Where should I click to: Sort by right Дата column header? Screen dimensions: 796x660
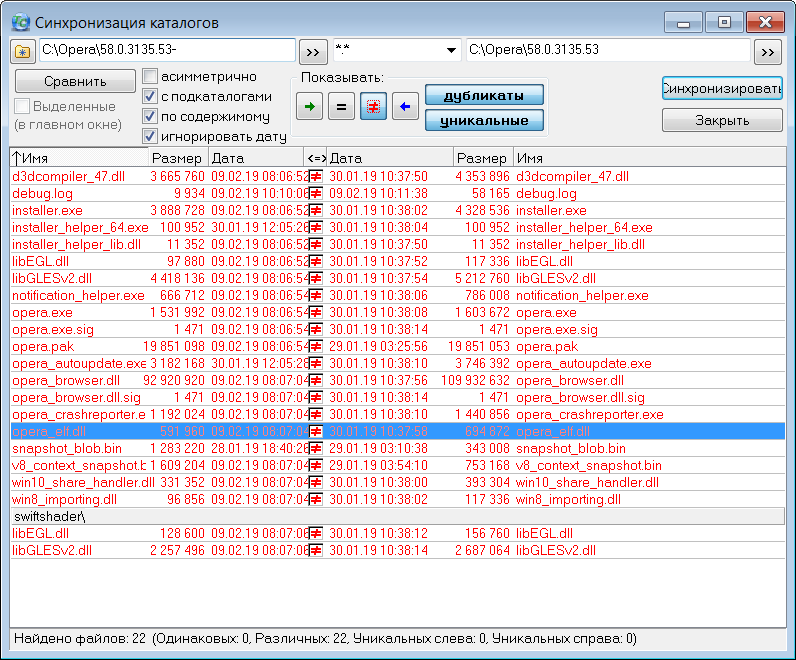tap(390, 158)
